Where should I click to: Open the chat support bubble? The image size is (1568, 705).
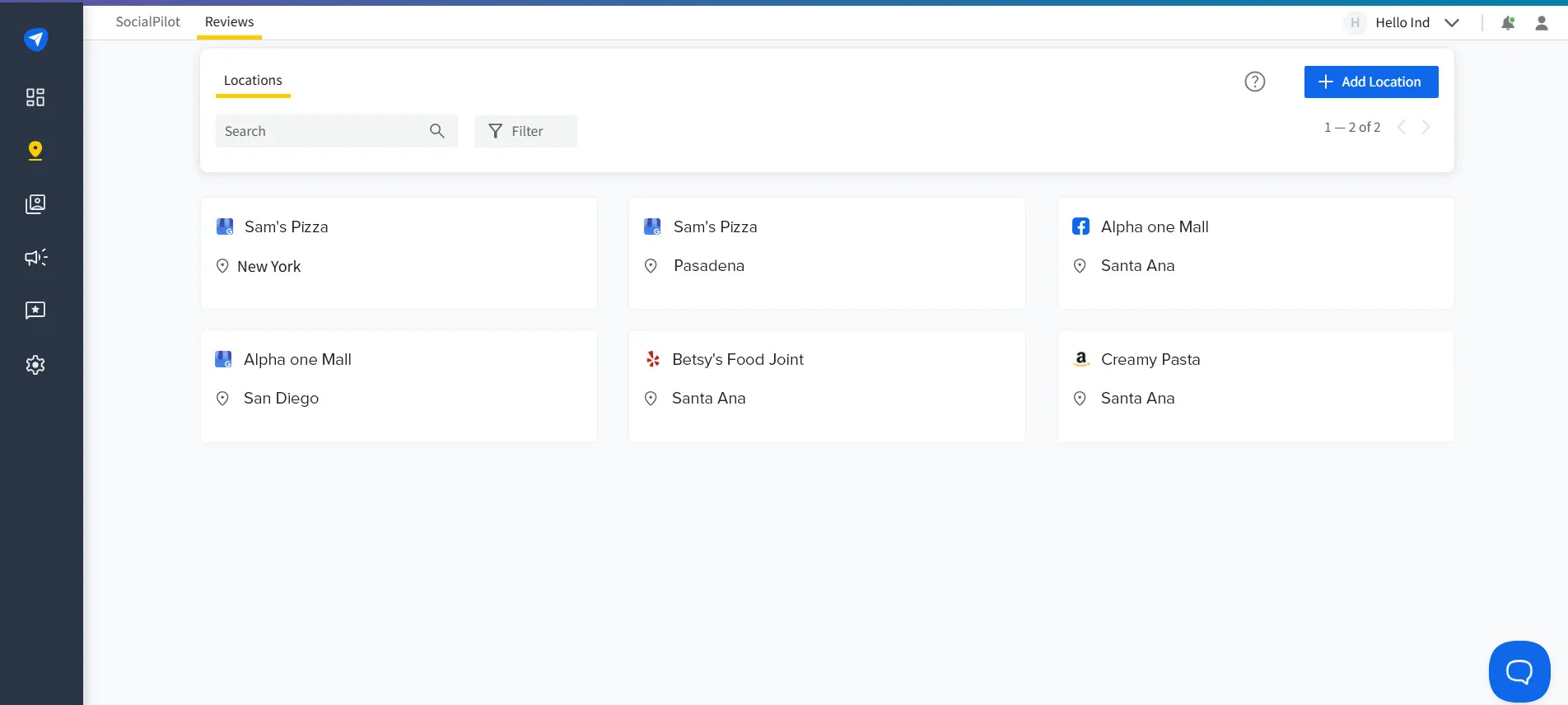click(1519, 672)
